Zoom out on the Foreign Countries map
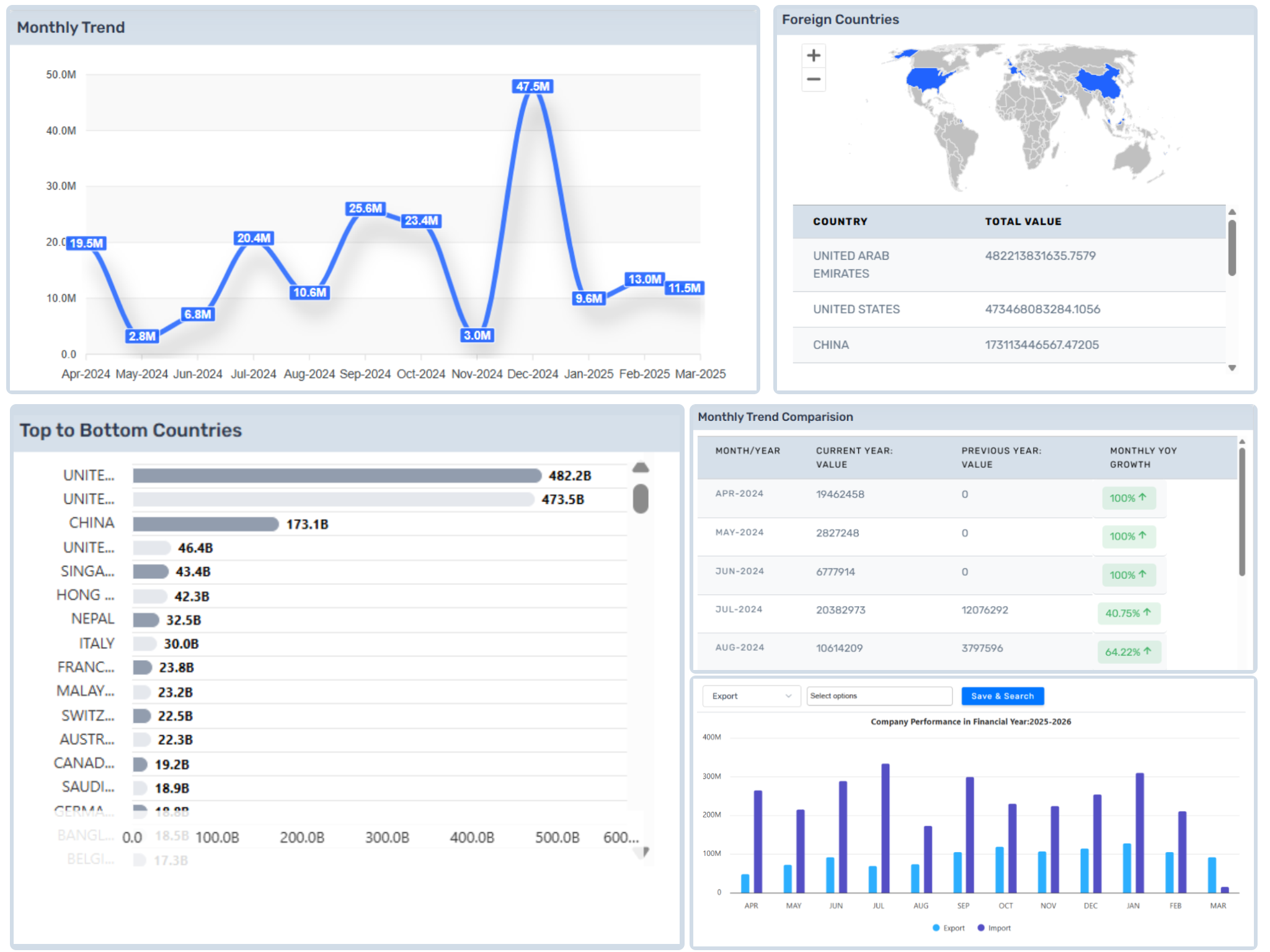 (814, 81)
